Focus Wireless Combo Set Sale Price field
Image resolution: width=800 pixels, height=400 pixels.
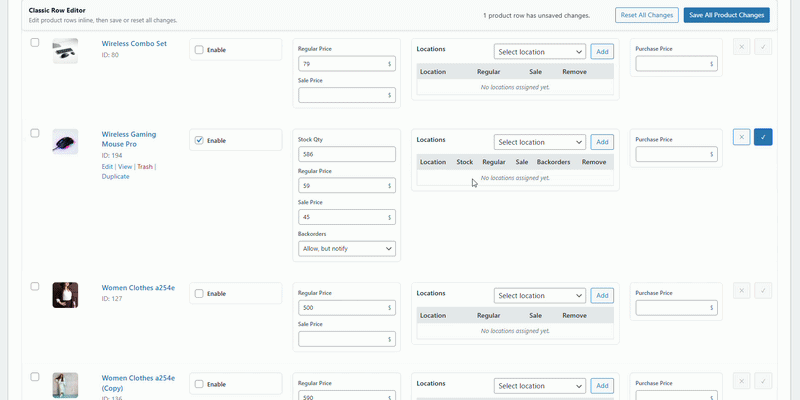(x=347, y=95)
